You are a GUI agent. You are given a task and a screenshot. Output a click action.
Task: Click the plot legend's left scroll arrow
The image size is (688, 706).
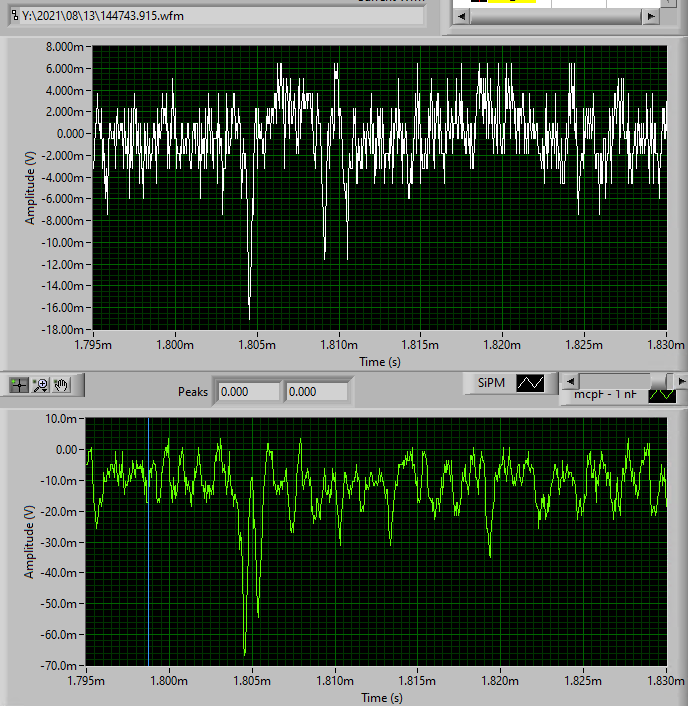(x=570, y=381)
